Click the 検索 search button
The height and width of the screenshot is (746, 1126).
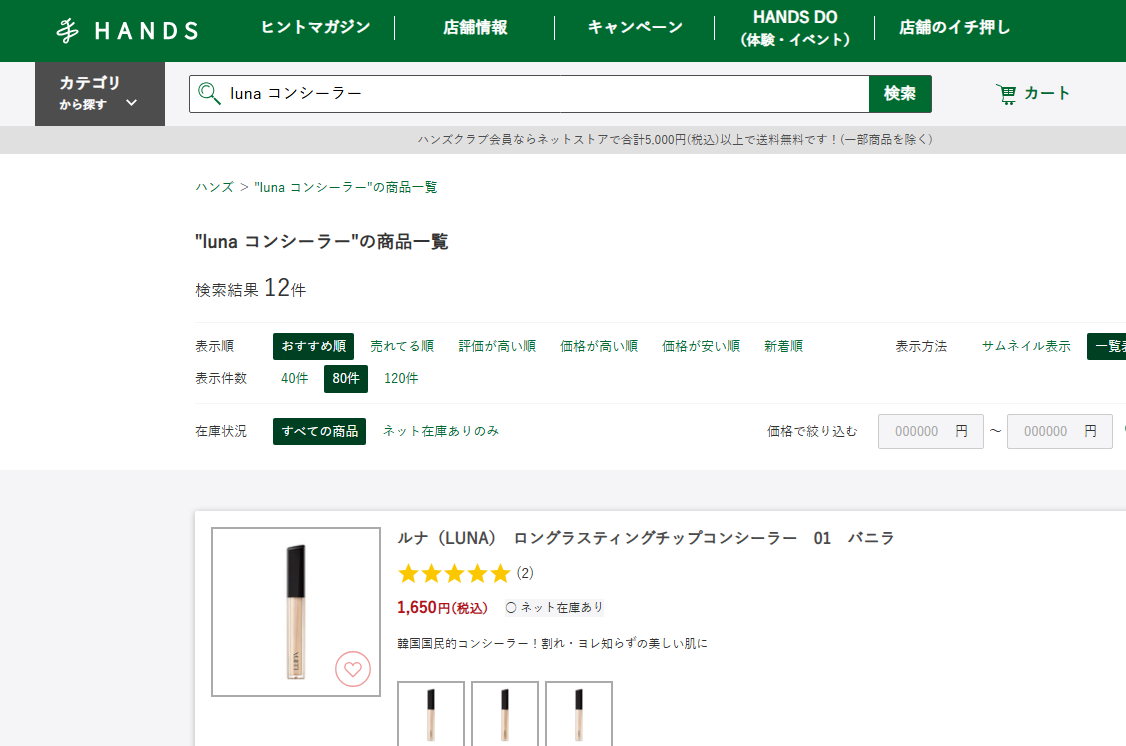(900, 93)
